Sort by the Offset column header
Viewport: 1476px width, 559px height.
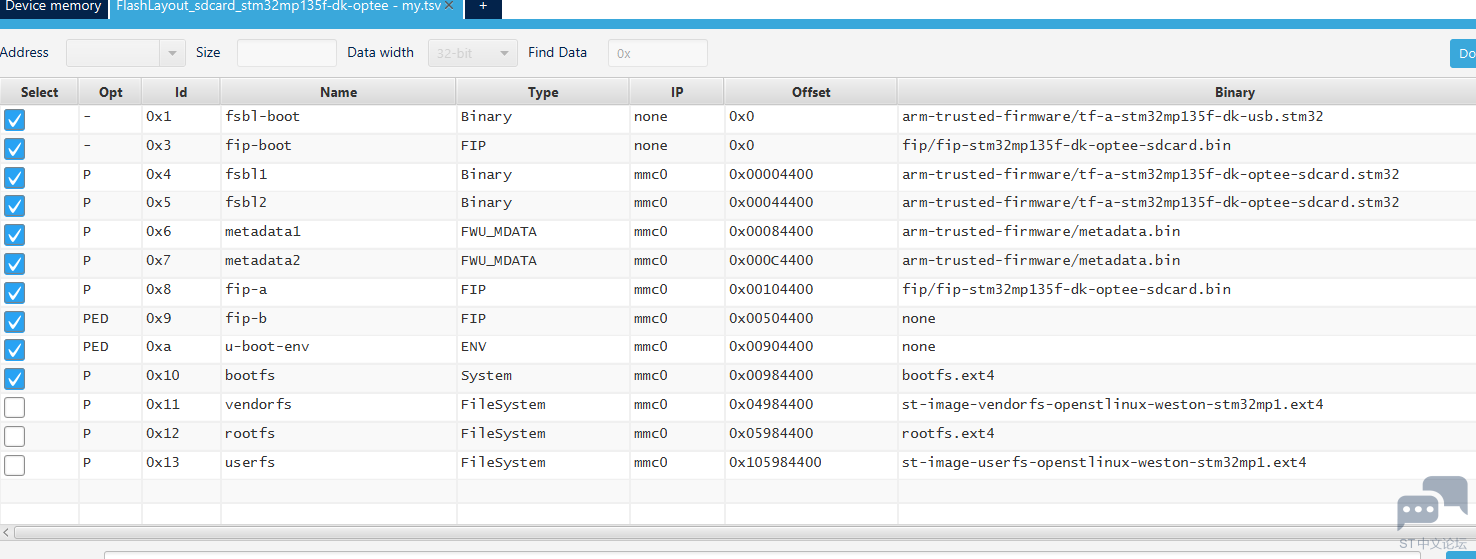(x=811, y=92)
